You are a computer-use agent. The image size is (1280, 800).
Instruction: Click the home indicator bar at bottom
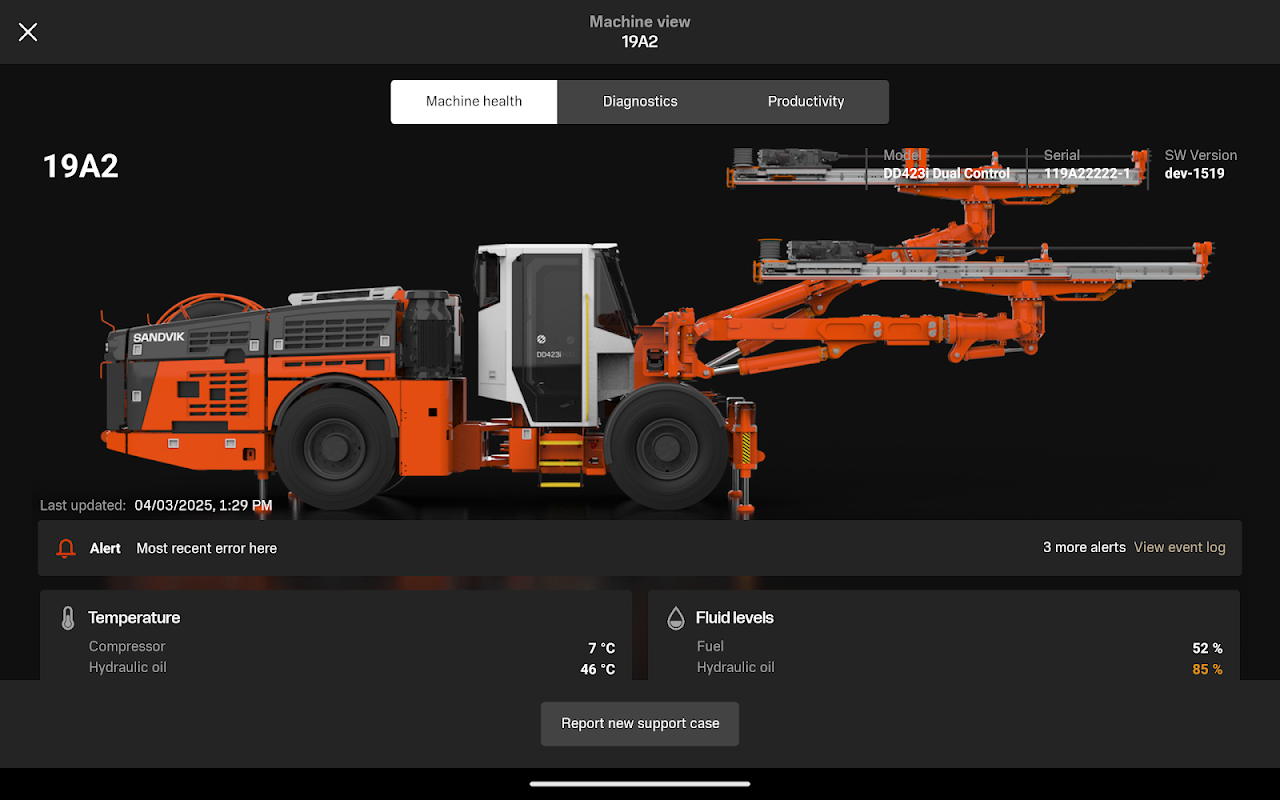pyautogui.click(x=640, y=784)
